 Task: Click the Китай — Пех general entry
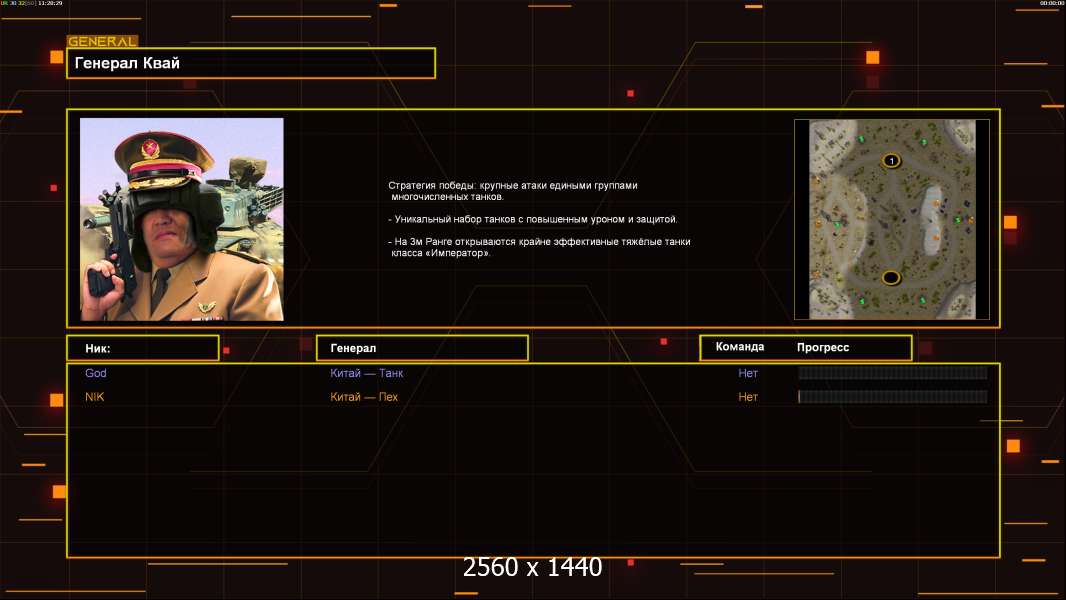point(364,397)
